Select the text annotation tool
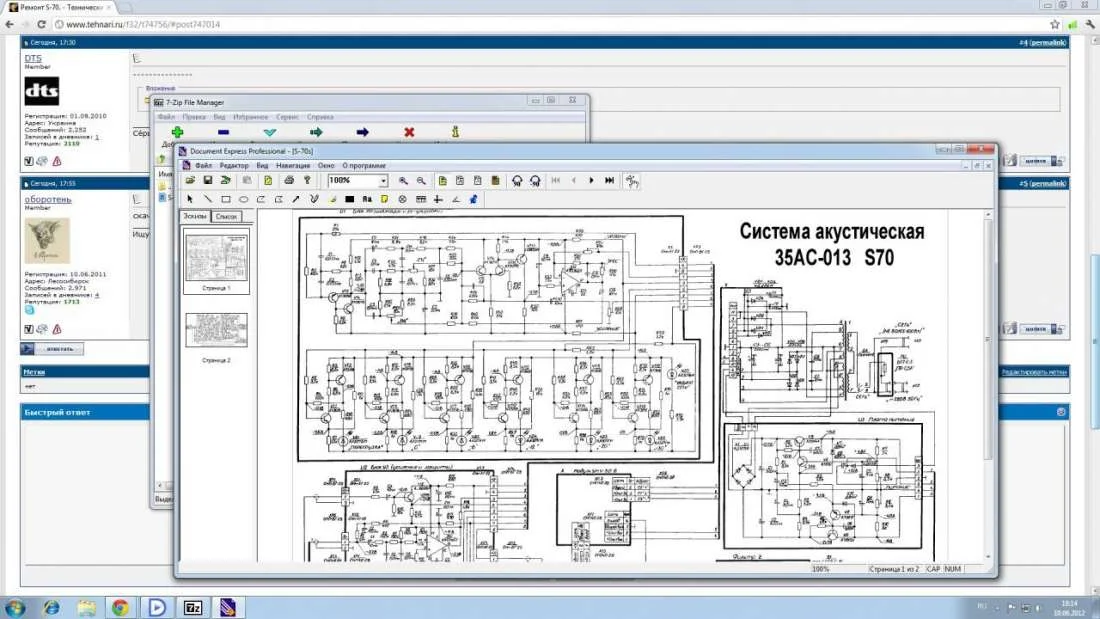 click(x=367, y=199)
